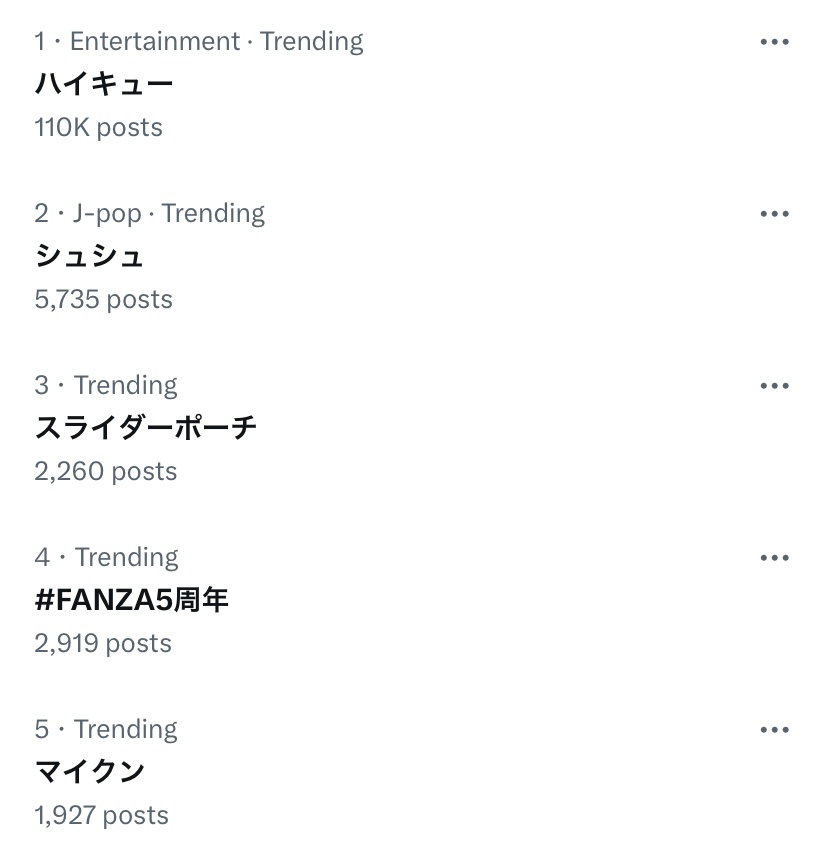Click the "2,260 posts" count
Viewport: 828px width, 850px height.
(105, 472)
